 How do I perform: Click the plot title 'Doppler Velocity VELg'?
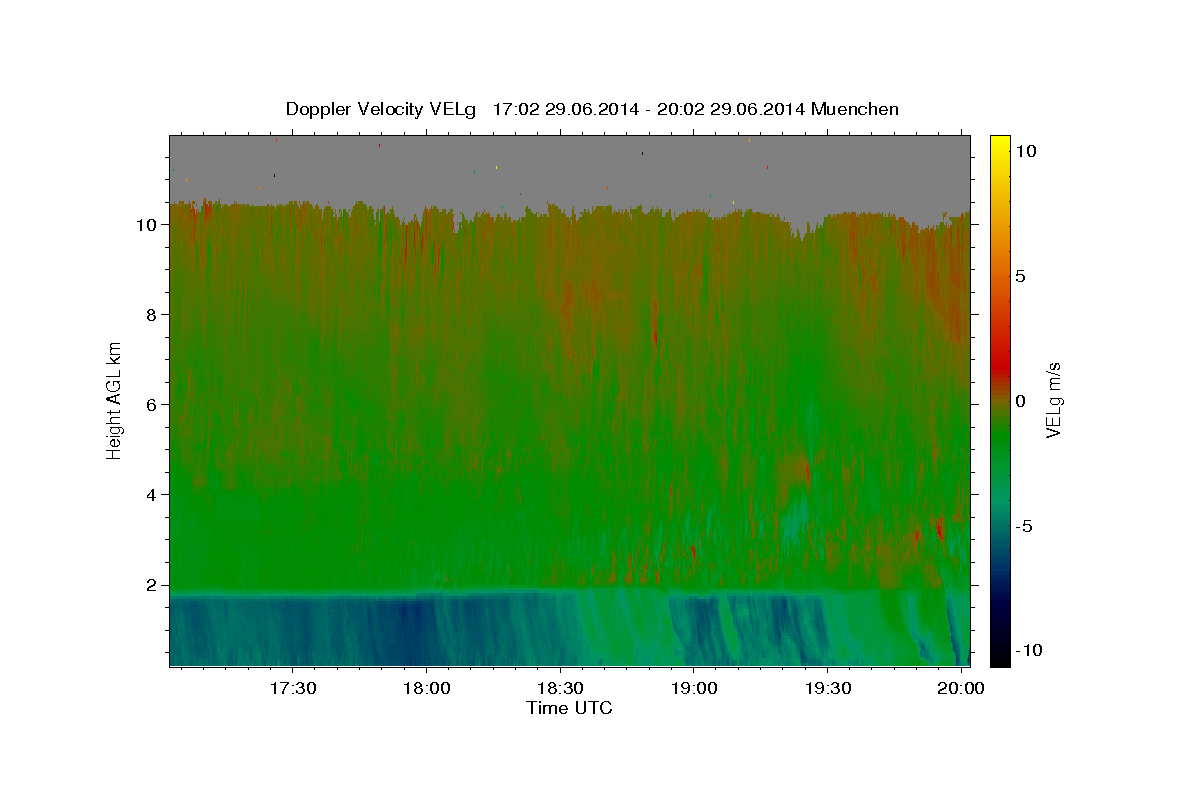click(380, 109)
